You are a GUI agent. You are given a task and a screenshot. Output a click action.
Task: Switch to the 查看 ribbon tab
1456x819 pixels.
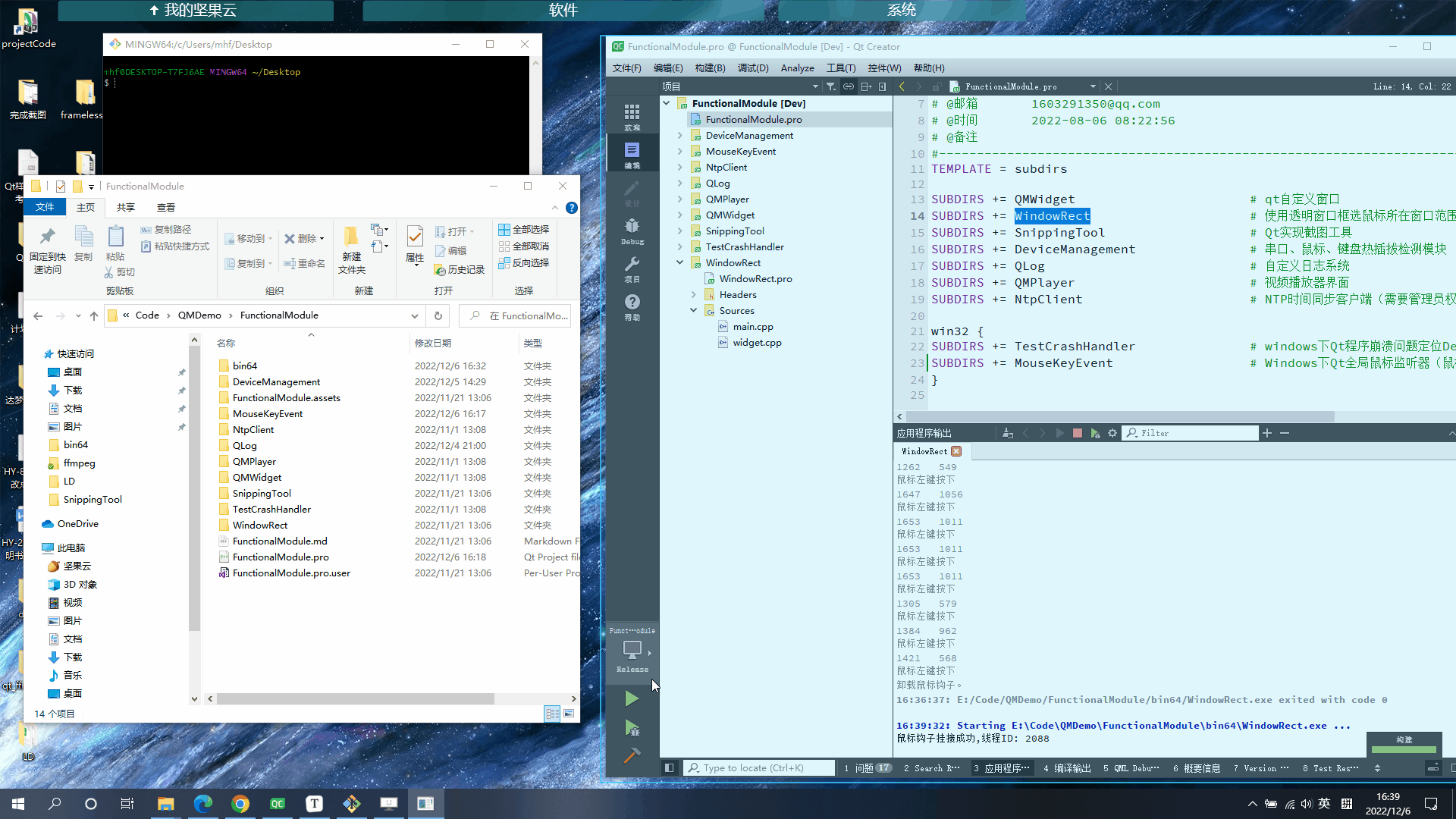click(165, 207)
